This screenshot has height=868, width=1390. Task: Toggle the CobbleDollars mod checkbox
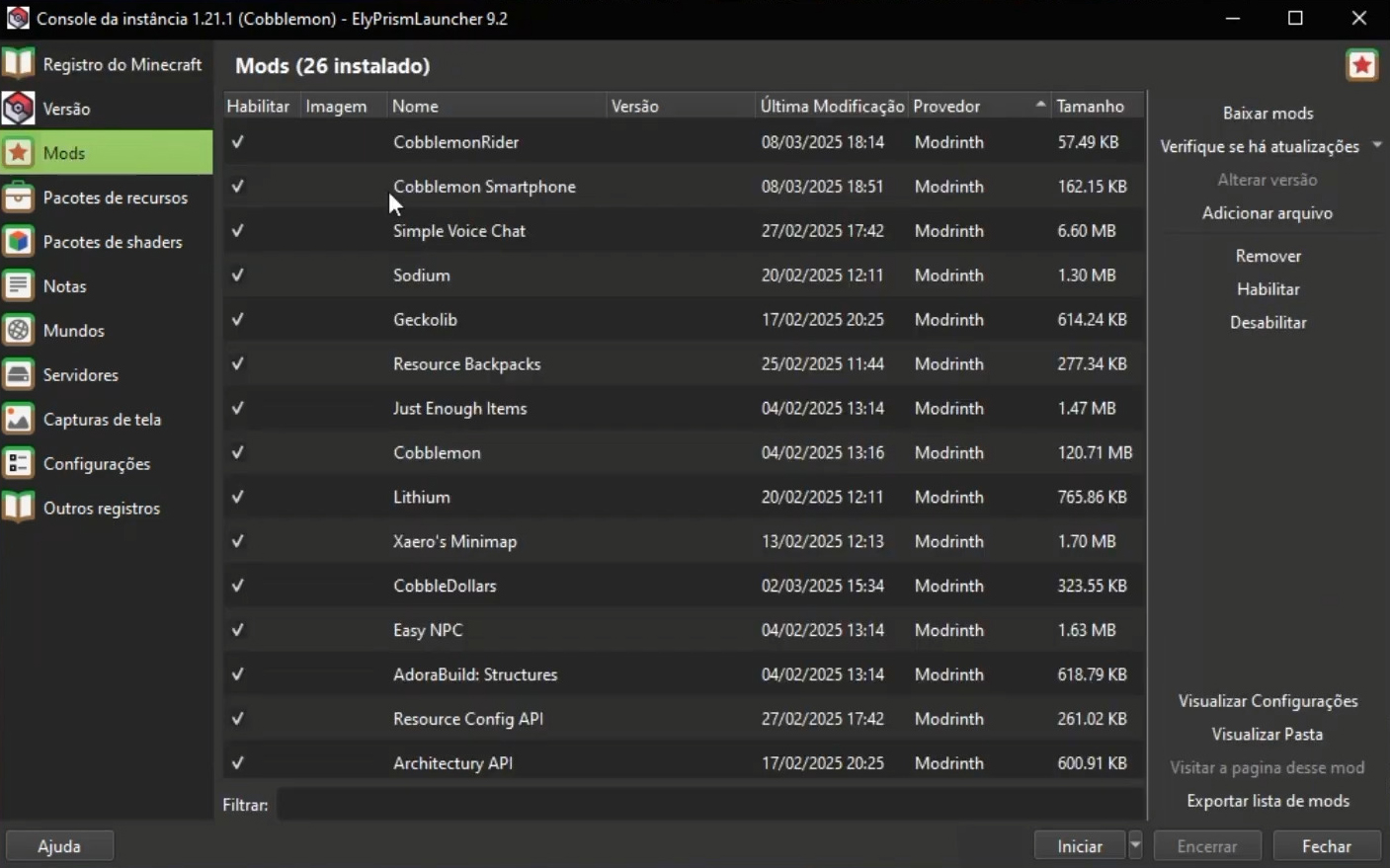click(x=237, y=587)
